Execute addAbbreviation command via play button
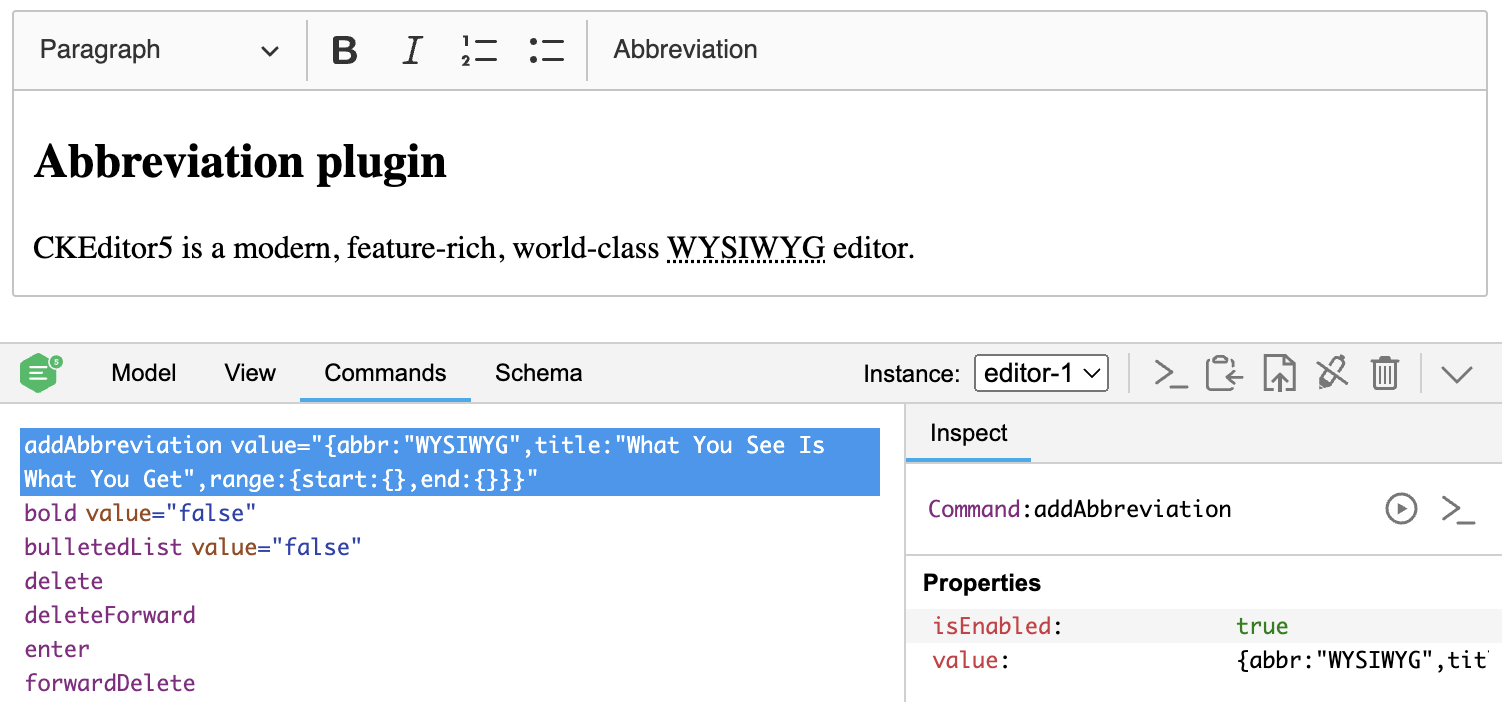 tap(1401, 509)
